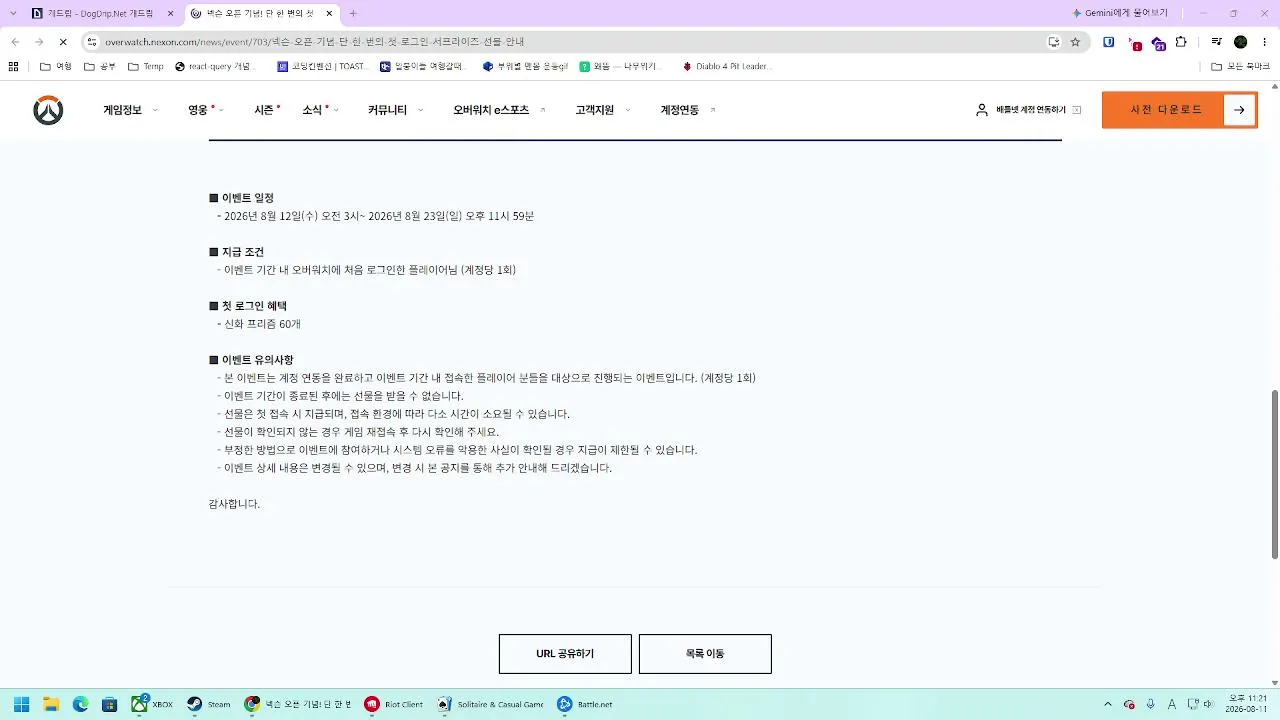The width and height of the screenshot is (1280, 720).
Task: Open the Extensions puzzle-piece menu
Action: coord(1181,42)
